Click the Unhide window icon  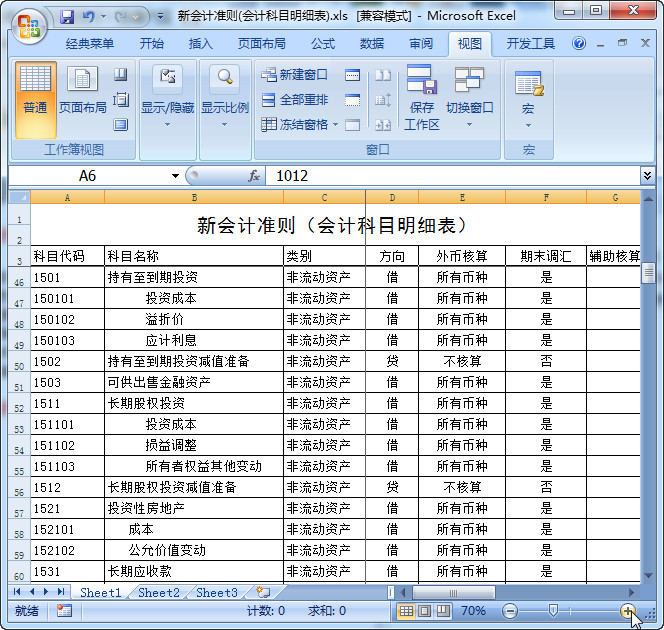[352, 124]
